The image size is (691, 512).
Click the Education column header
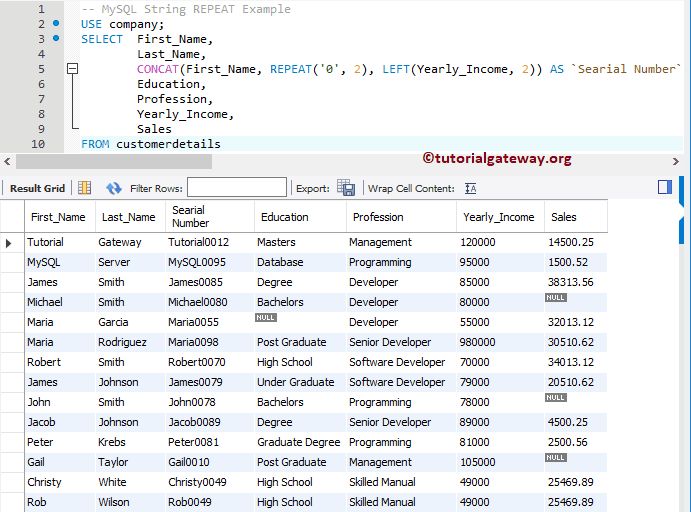[x=301, y=217]
